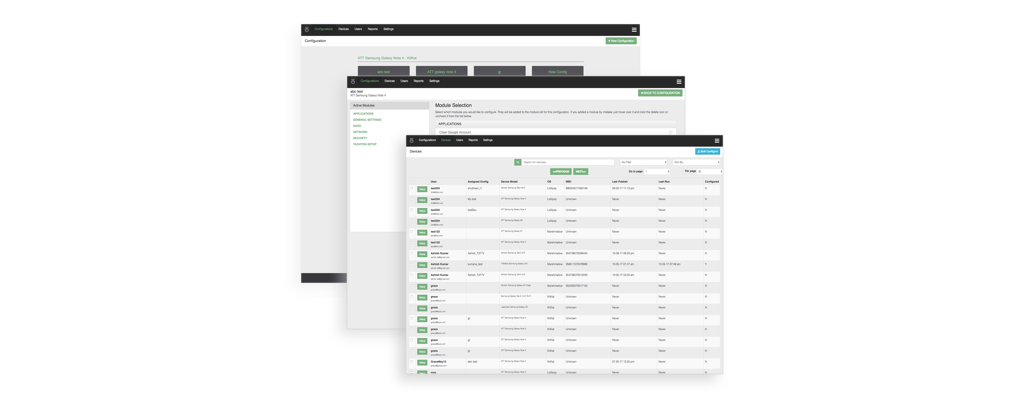Click the 'Configured' column header

tap(712, 182)
